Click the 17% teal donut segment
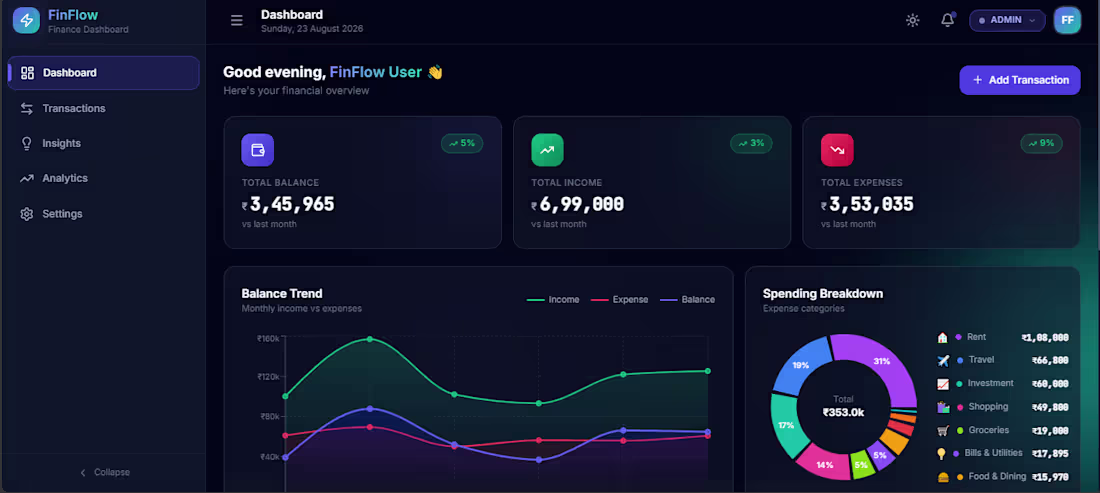Image resolution: width=1100 pixels, height=493 pixels. click(x=786, y=425)
